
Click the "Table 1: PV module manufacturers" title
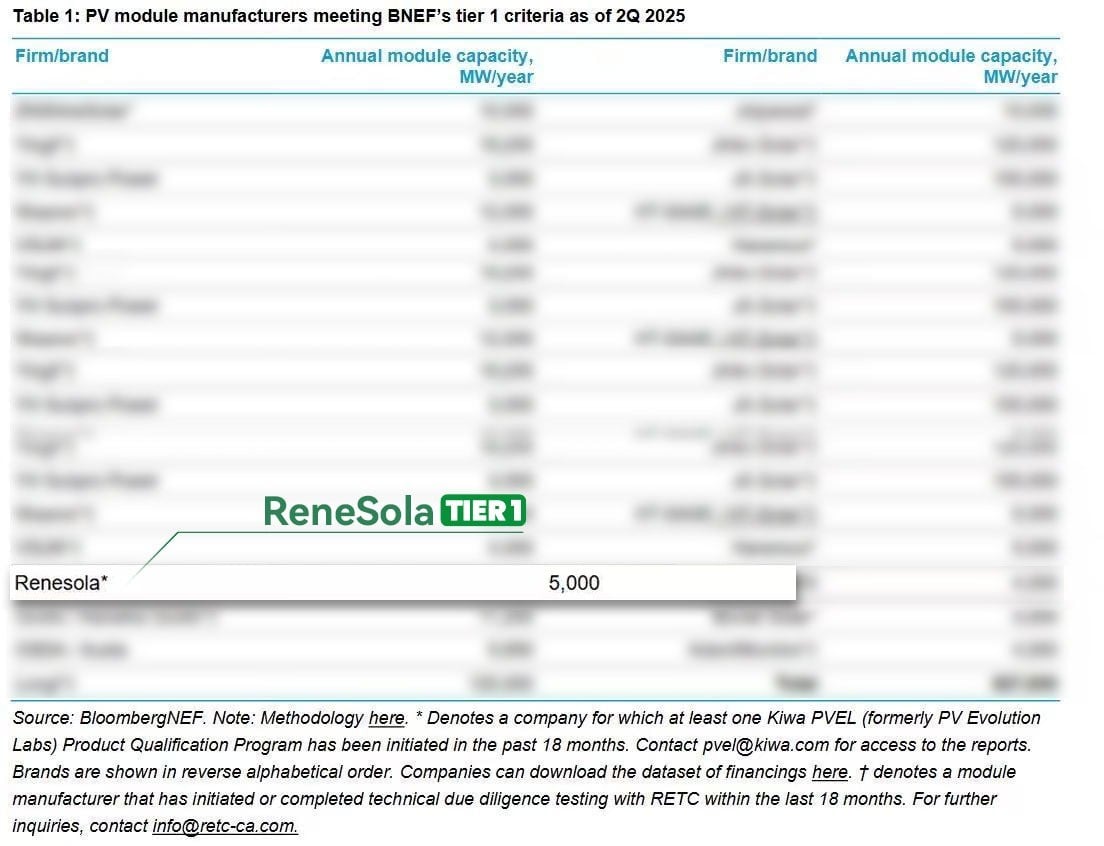click(349, 15)
